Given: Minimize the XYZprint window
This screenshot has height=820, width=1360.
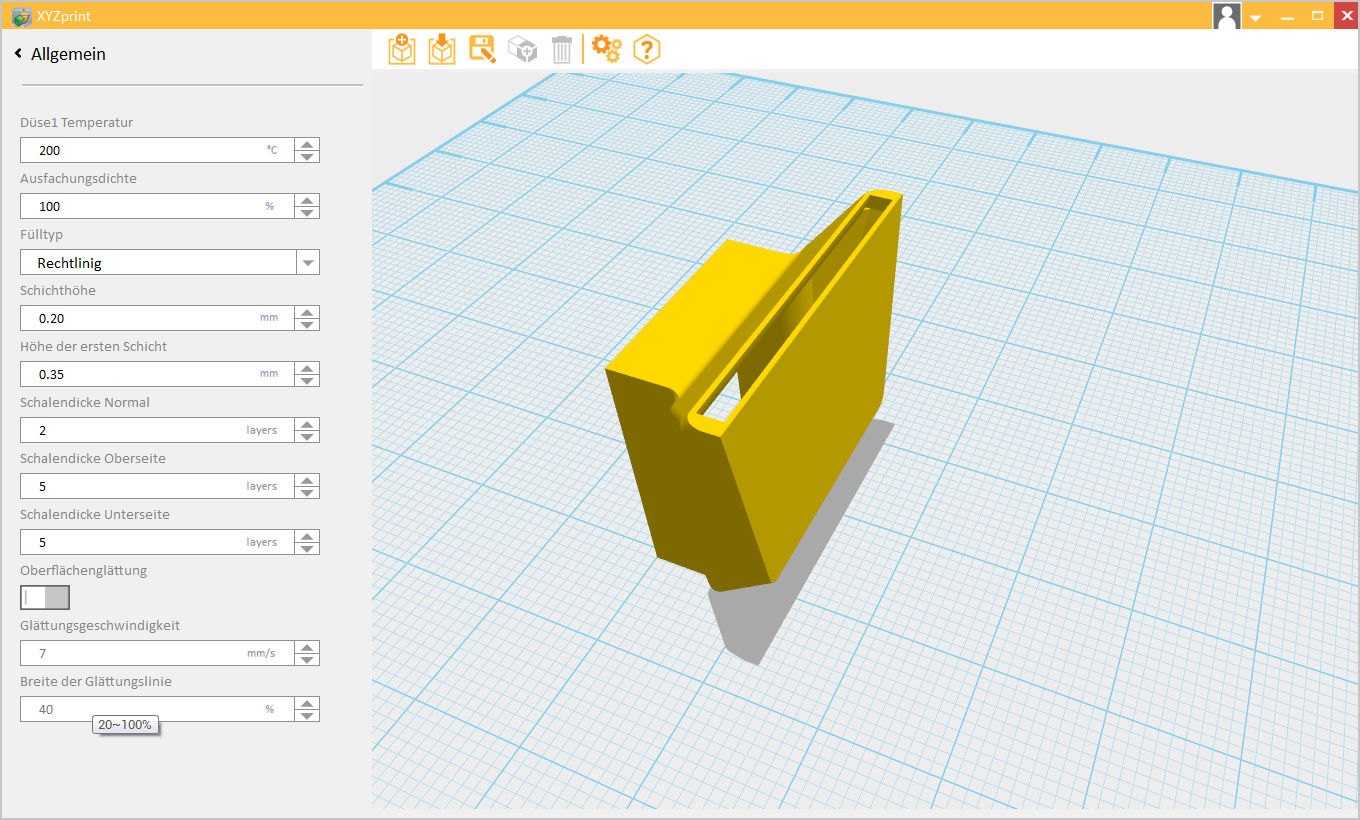Looking at the screenshot, I should pos(1288,16).
